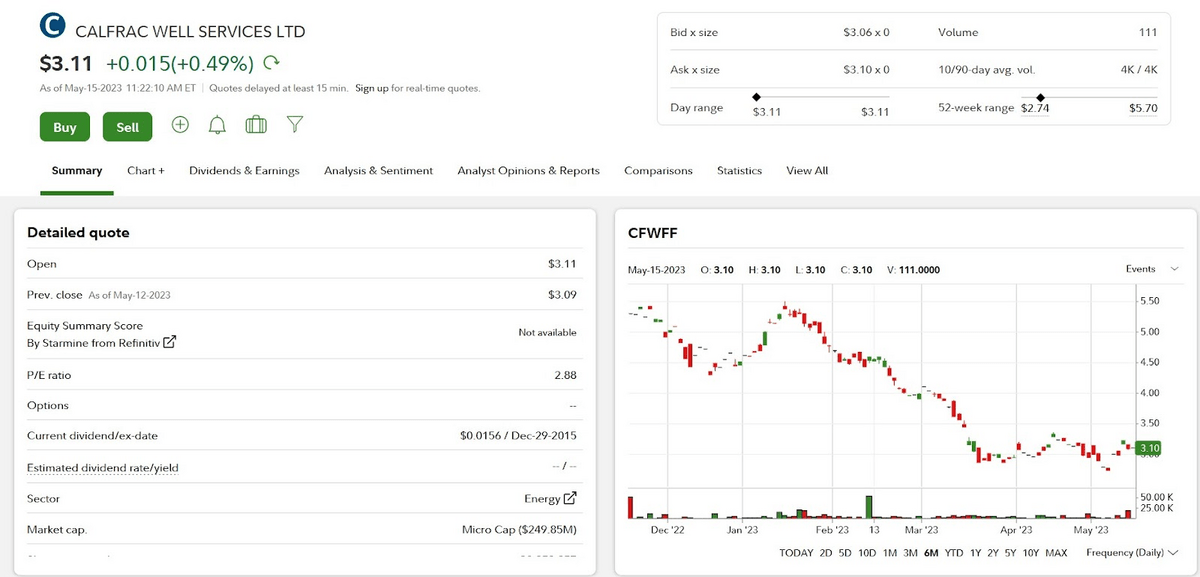
Task: Set chart range to 2Y
Action: (x=993, y=553)
